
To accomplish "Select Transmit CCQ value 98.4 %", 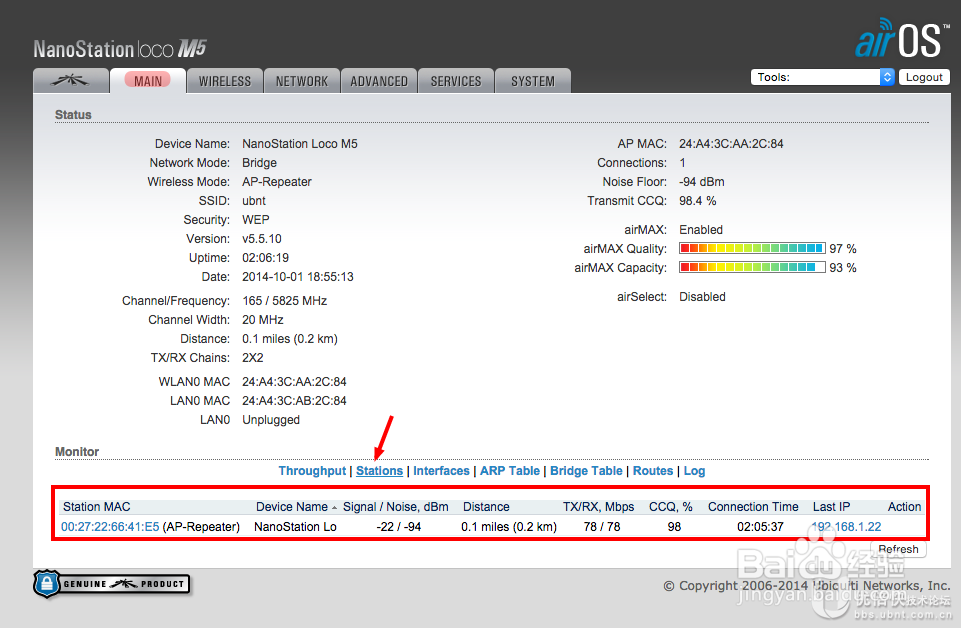I will (697, 200).
